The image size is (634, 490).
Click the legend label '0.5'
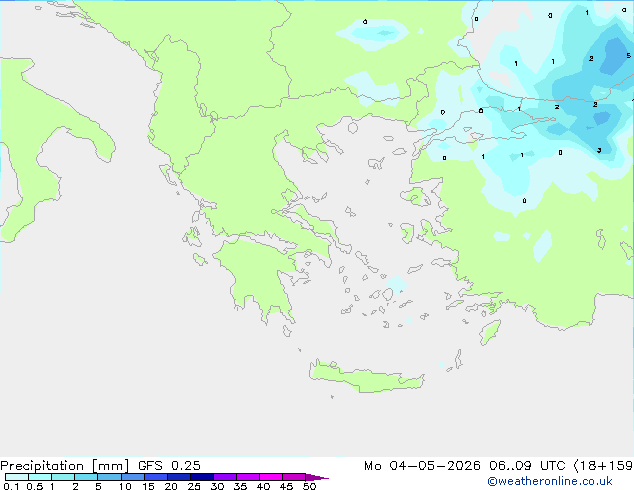coord(35,486)
